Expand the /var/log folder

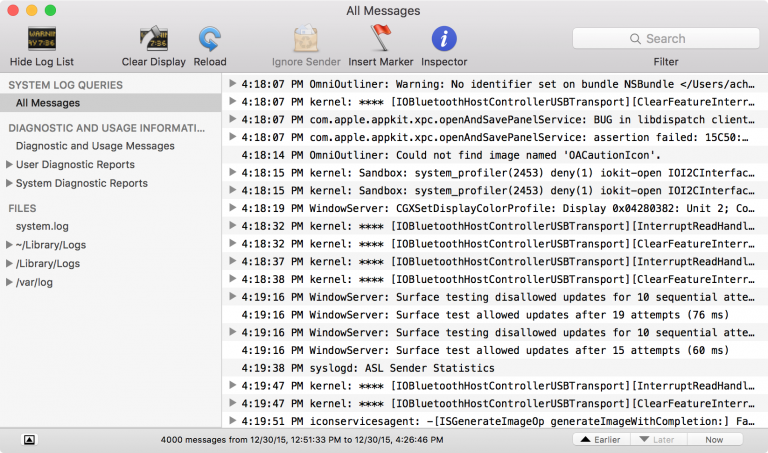click(10, 283)
